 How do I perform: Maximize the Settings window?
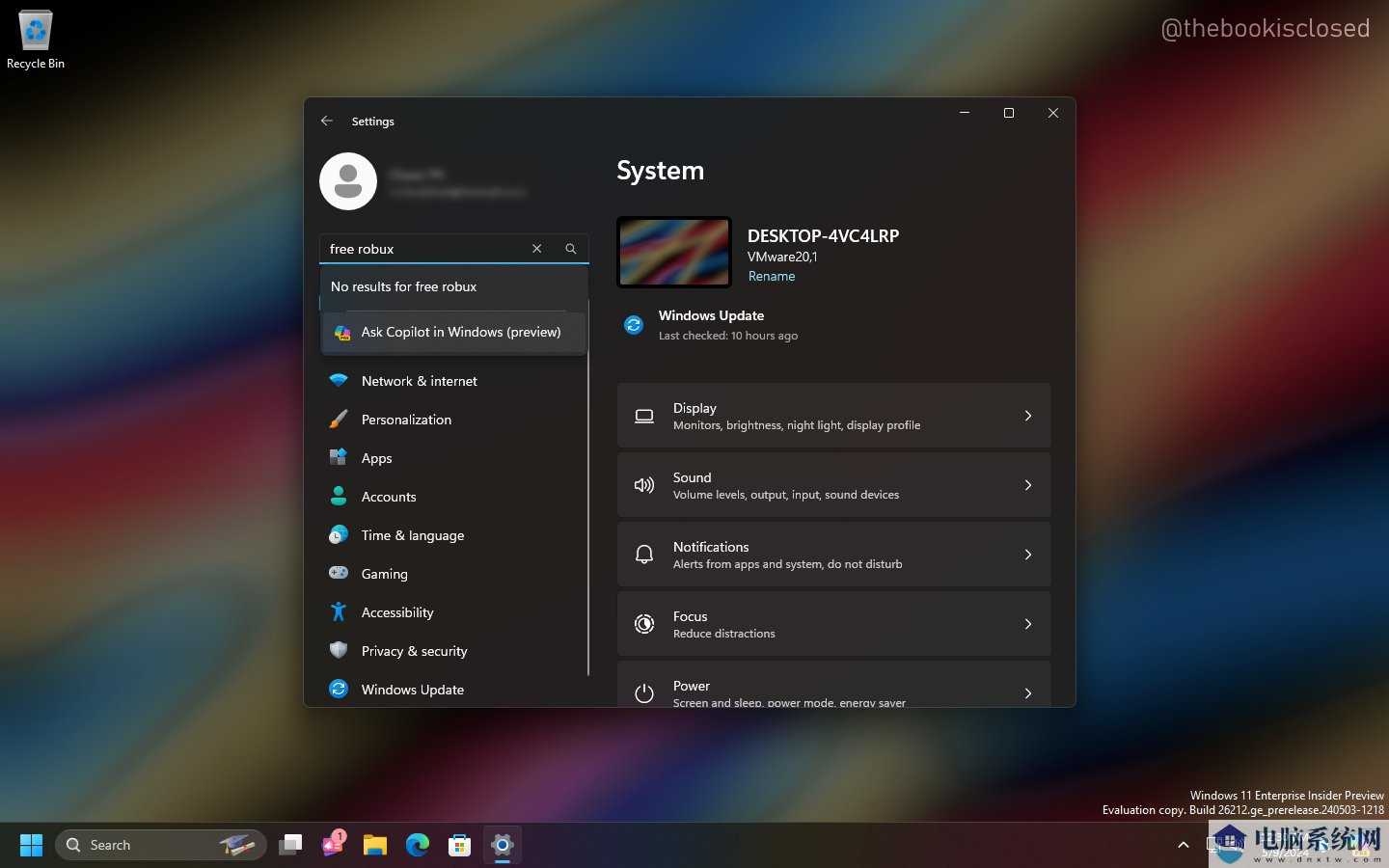[x=1009, y=113]
